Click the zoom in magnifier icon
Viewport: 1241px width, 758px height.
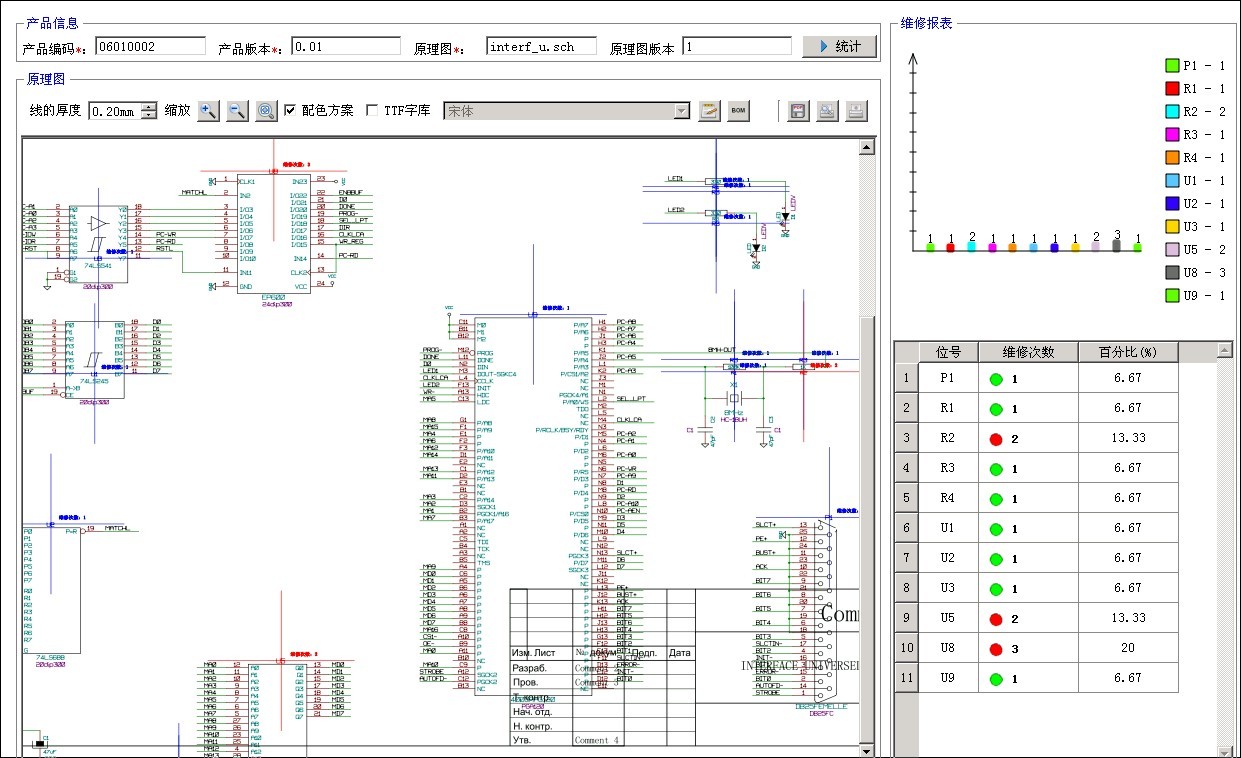(x=208, y=111)
